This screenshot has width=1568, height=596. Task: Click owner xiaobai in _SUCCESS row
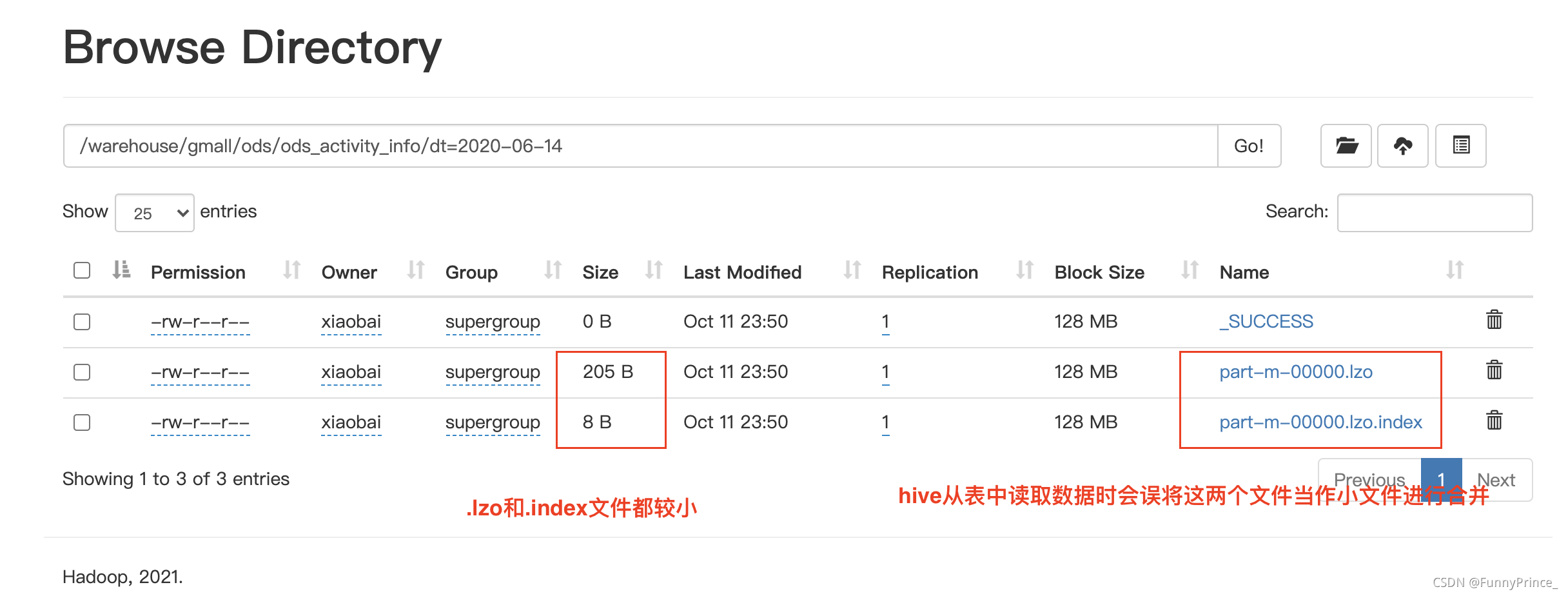[351, 322]
